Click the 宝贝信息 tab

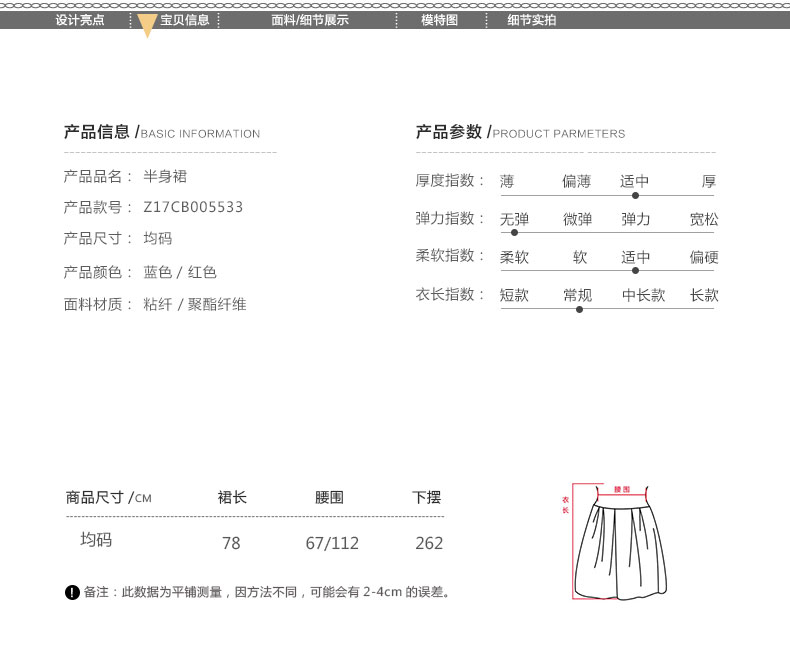(x=184, y=20)
